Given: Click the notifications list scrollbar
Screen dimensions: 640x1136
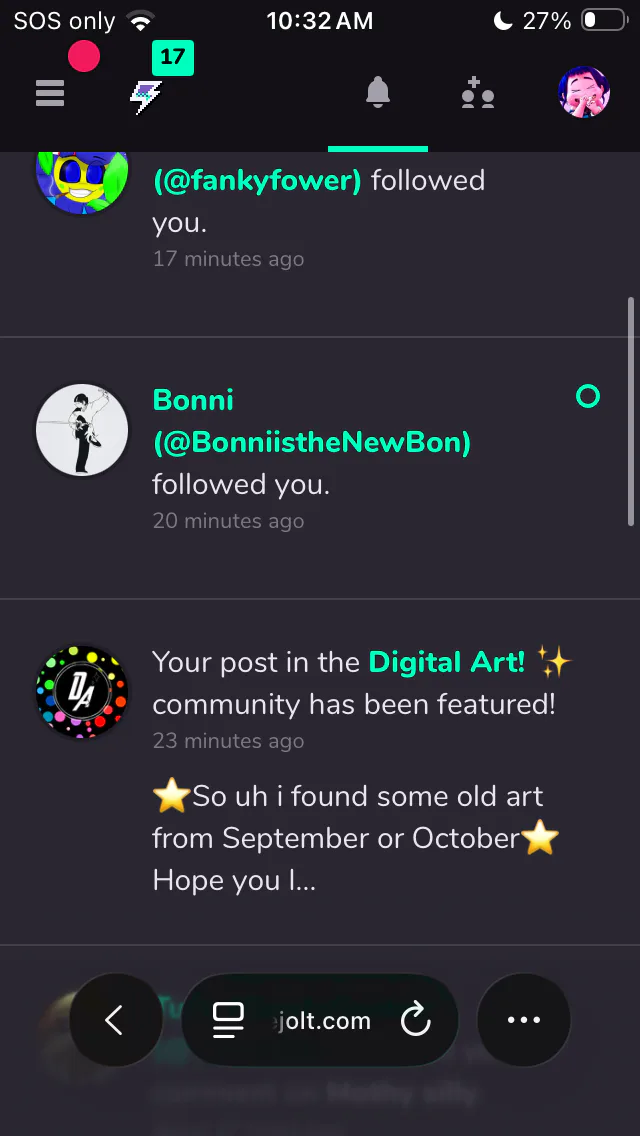Looking at the screenshot, I should [631, 410].
